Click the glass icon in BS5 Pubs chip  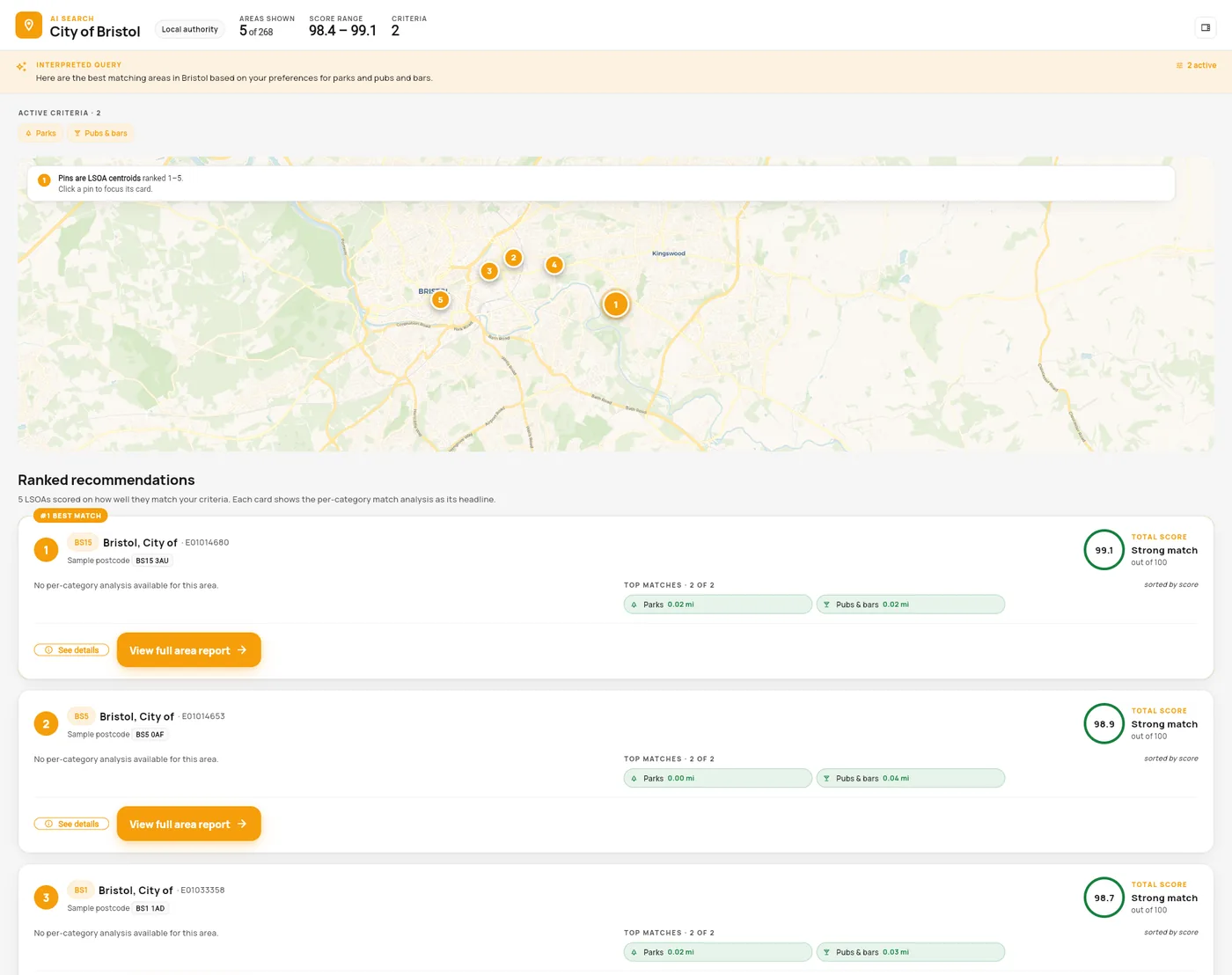pos(826,779)
